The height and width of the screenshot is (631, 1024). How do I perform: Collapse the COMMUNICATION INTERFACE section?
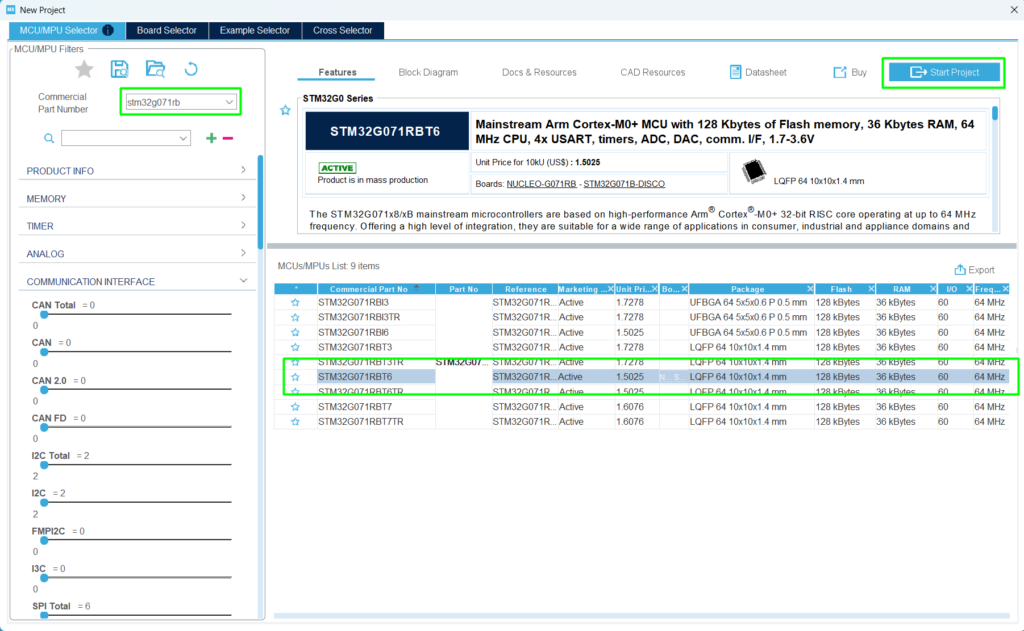click(243, 282)
